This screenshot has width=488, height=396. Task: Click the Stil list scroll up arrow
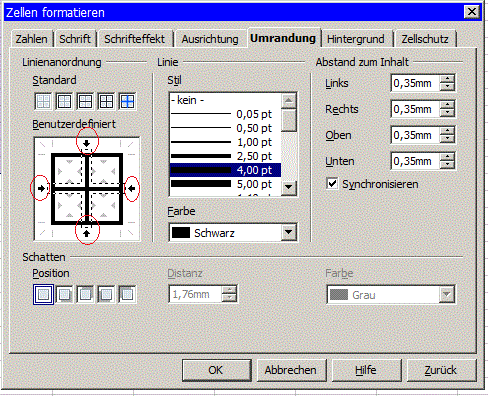289,101
